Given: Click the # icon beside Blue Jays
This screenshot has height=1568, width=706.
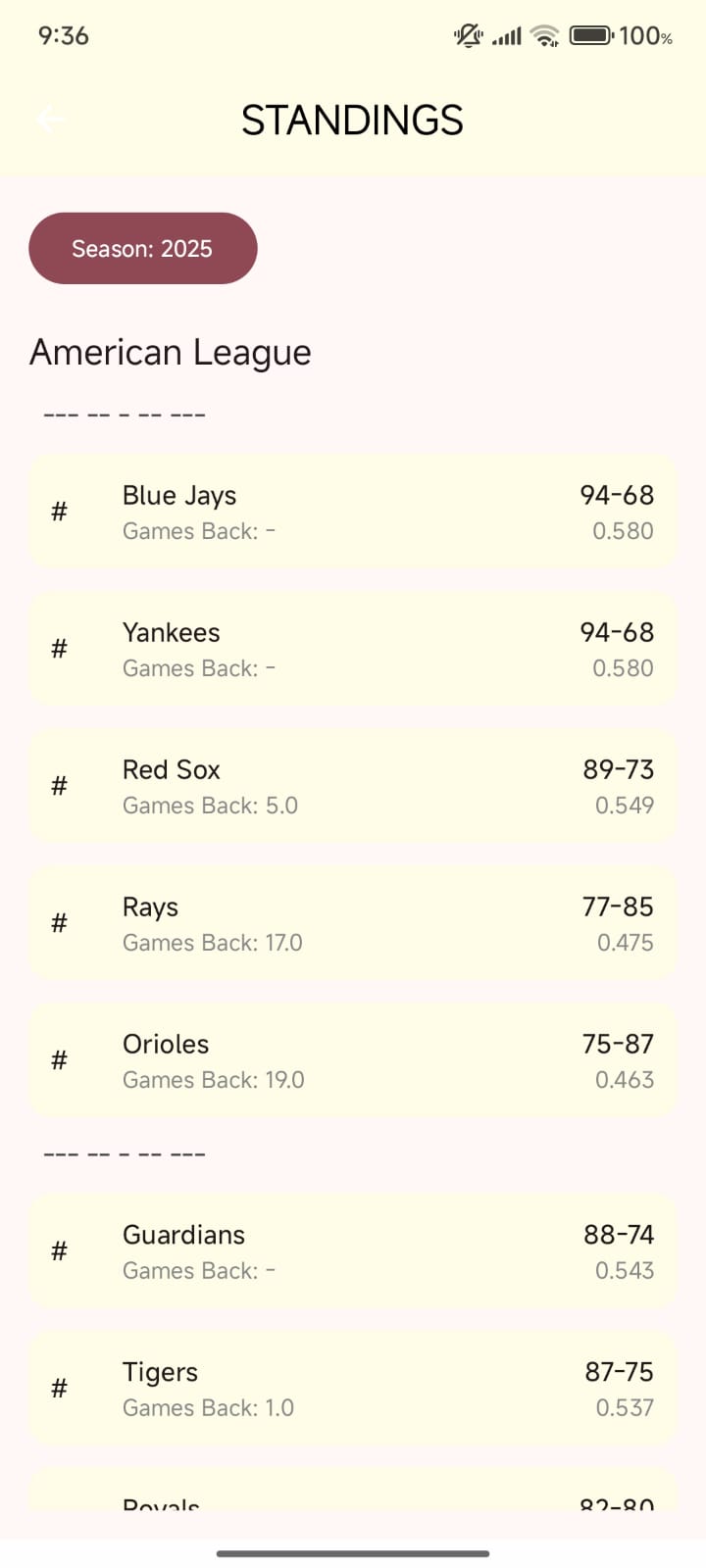Looking at the screenshot, I should (59, 512).
